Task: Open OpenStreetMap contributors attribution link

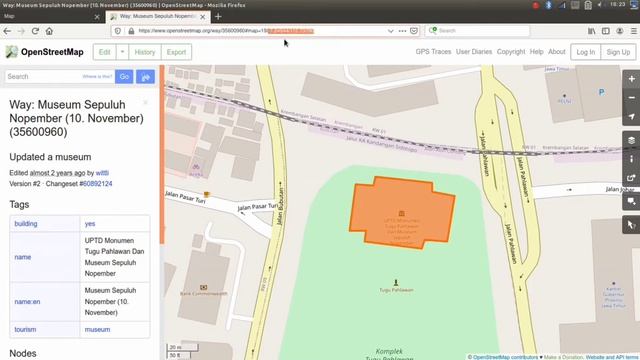Action: [505, 357]
